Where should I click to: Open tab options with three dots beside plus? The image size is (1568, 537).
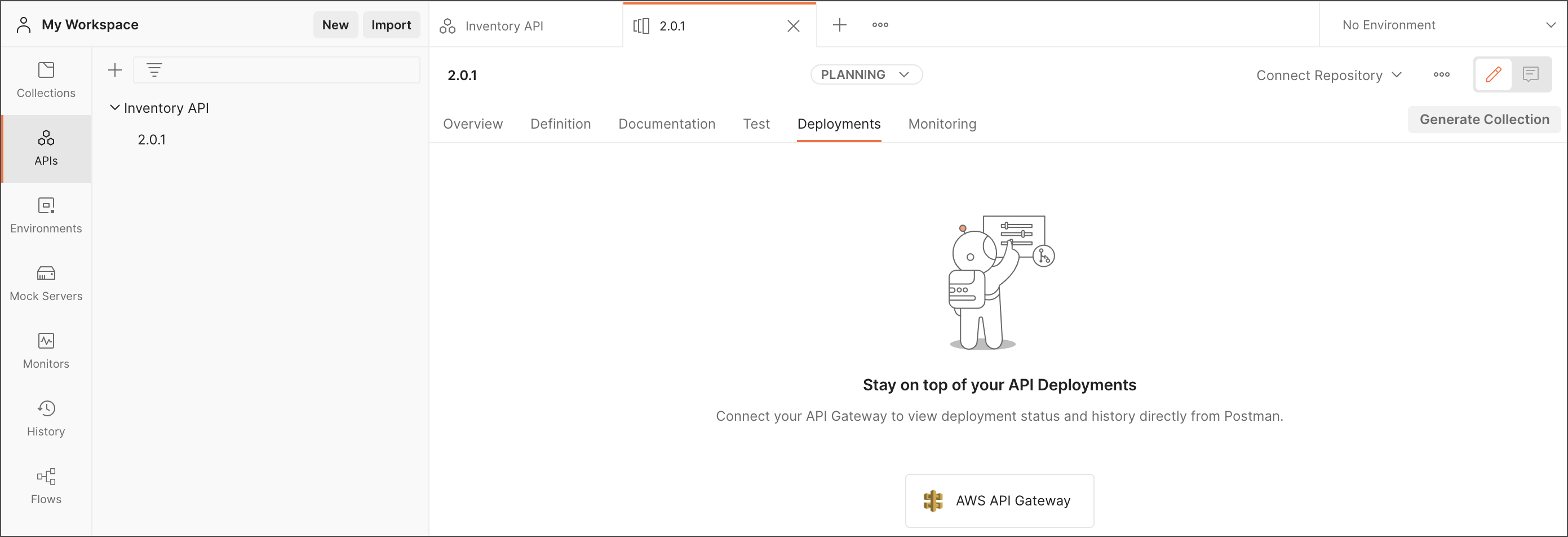pos(880,25)
